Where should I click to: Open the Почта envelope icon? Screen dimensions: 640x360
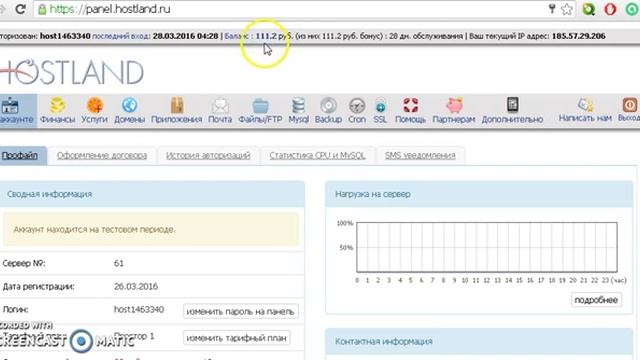tap(220, 106)
